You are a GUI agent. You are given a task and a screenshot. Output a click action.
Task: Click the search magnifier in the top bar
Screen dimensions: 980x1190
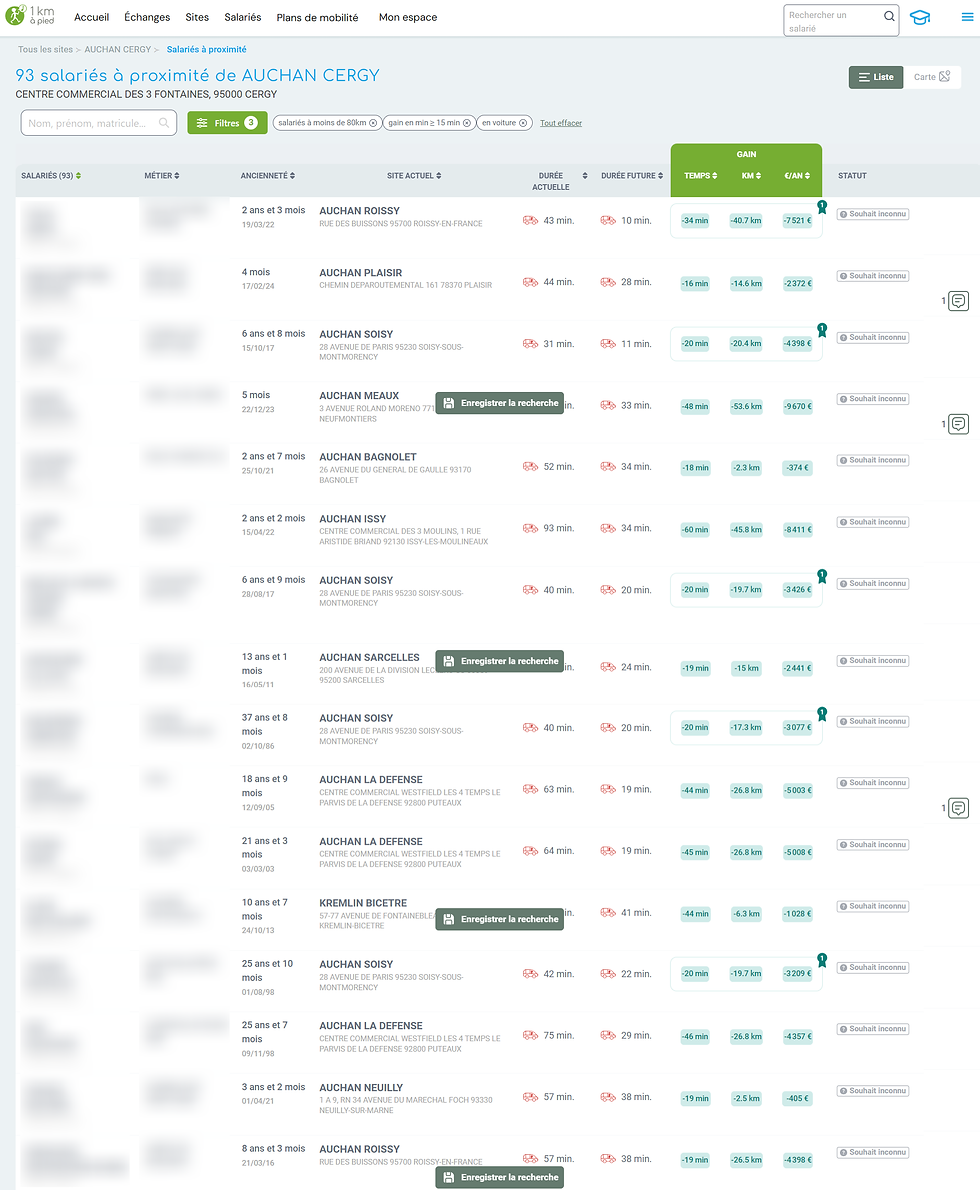(889, 16)
